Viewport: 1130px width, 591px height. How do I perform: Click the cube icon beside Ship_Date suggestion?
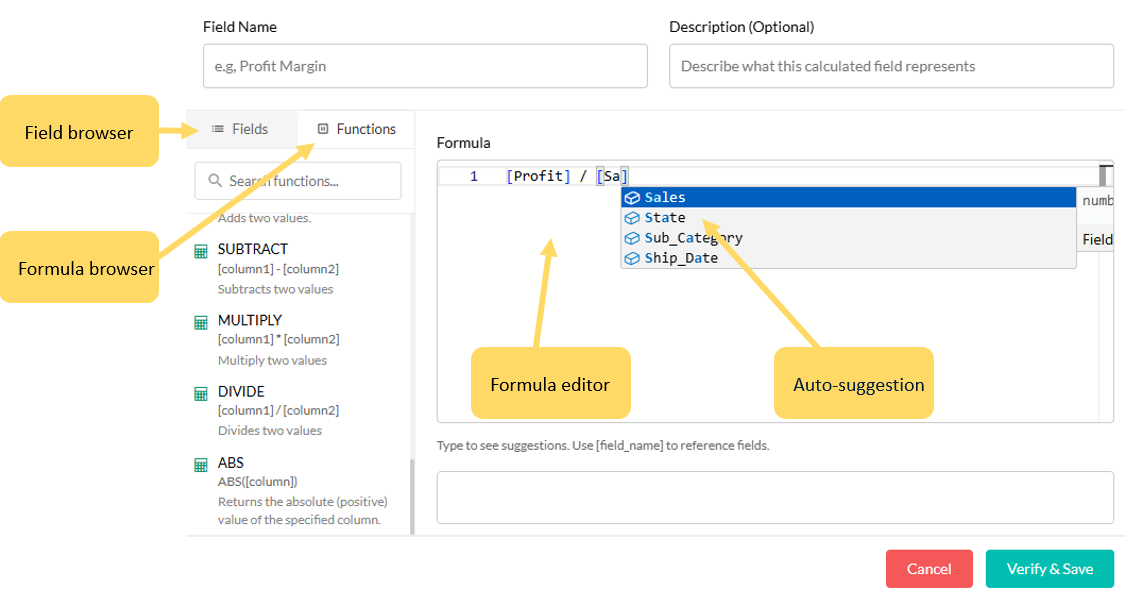coord(632,258)
